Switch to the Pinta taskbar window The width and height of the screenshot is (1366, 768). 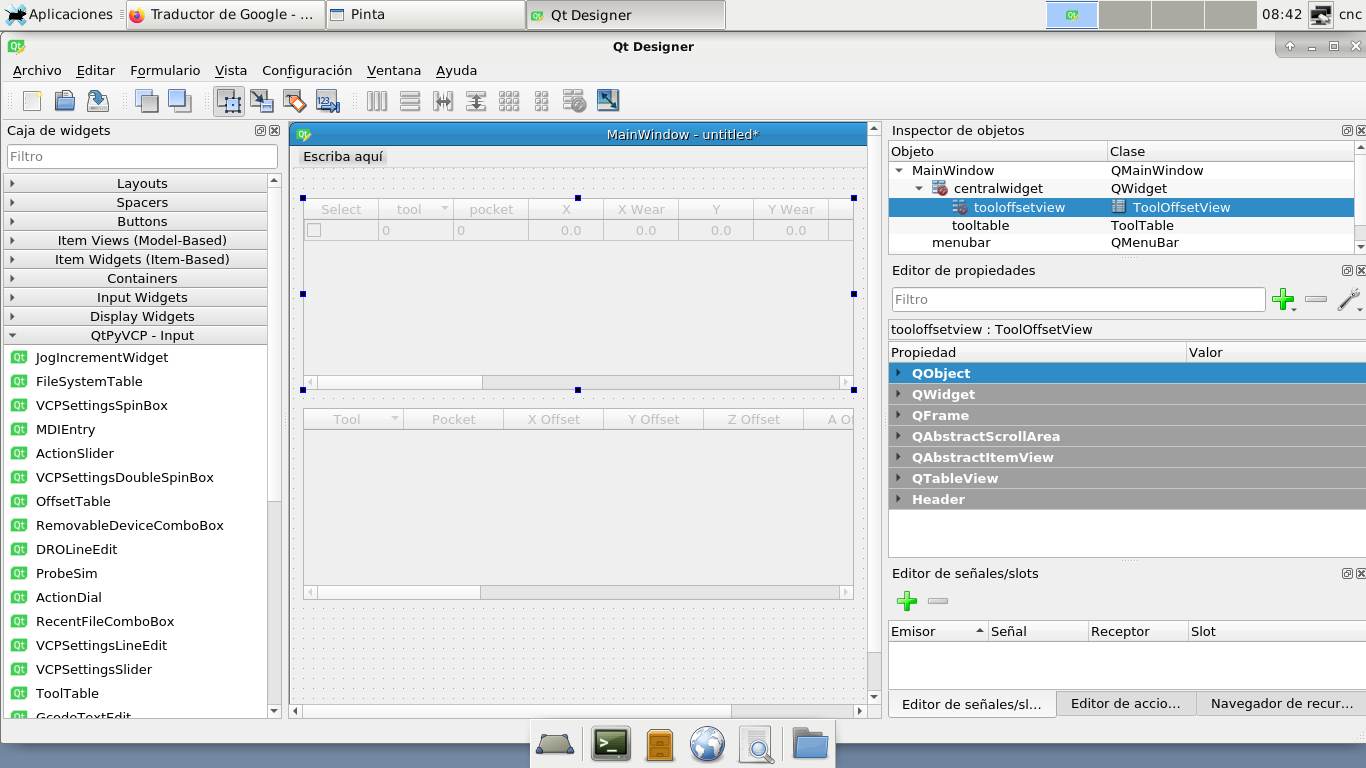(x=425, y=15)
